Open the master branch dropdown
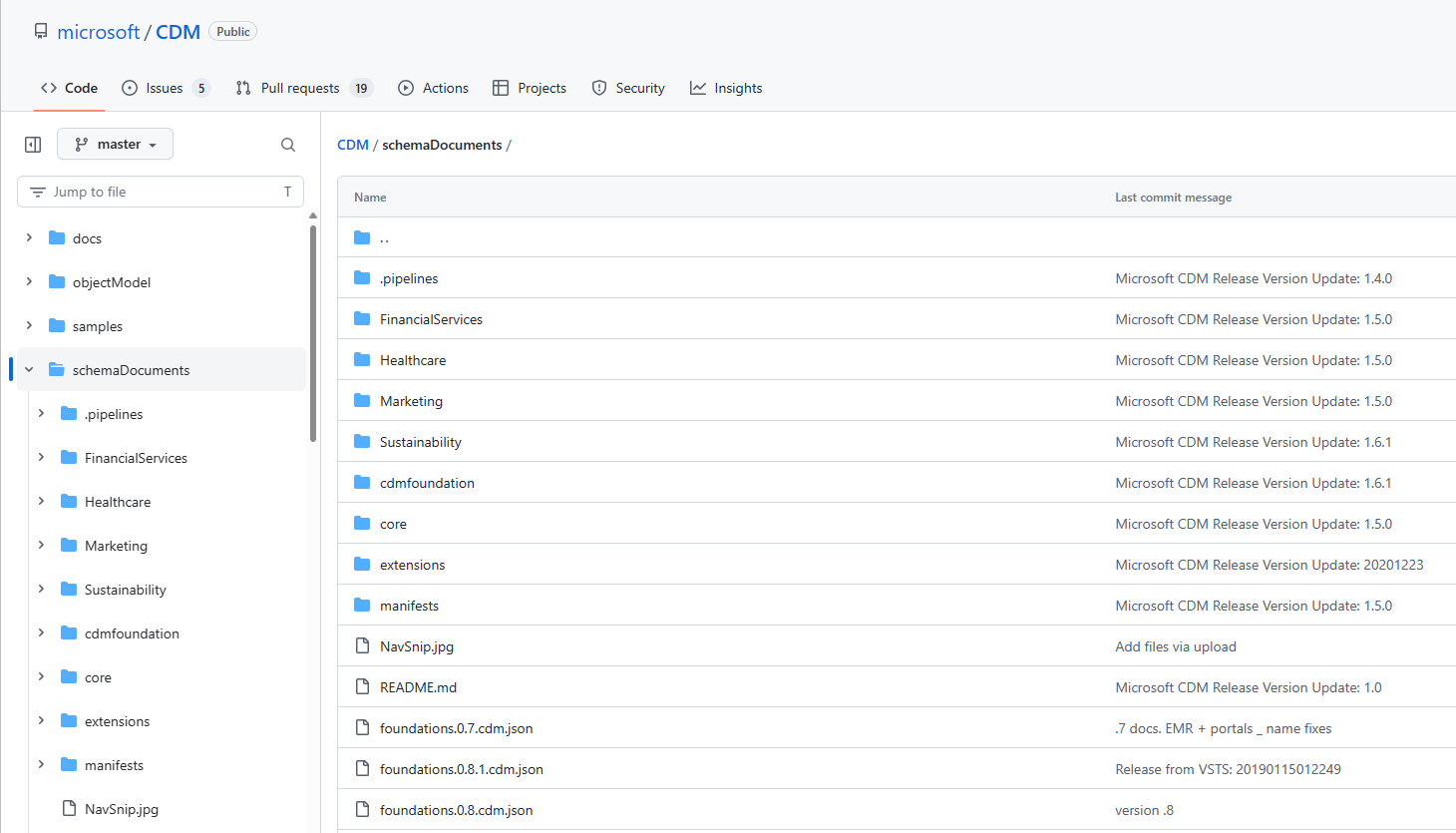The width and height of the screenshot is (1456, 833). (x=115, y=144)
